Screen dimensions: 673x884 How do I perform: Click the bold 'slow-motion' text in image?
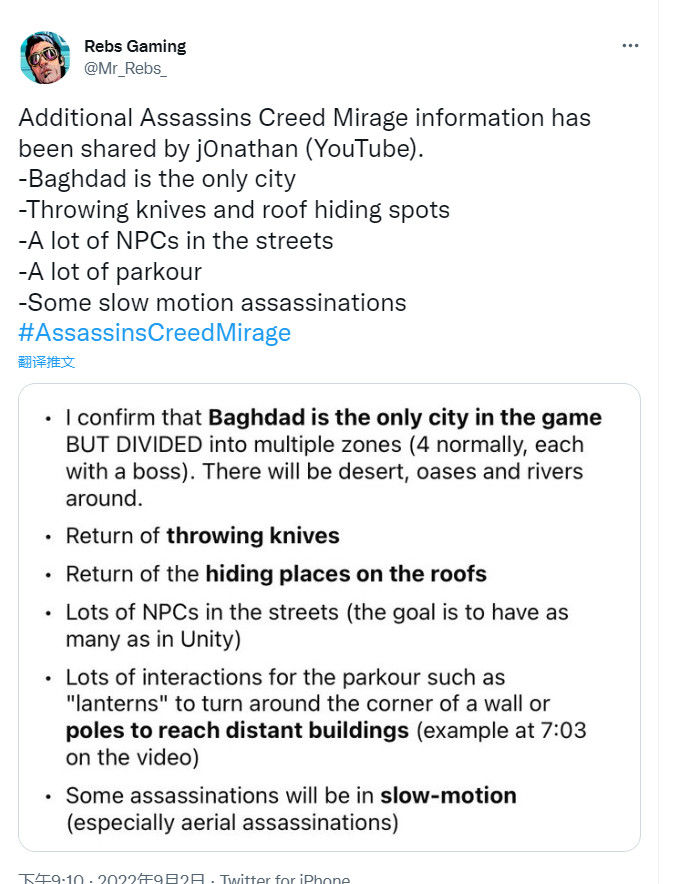click(x=448, y=795)
